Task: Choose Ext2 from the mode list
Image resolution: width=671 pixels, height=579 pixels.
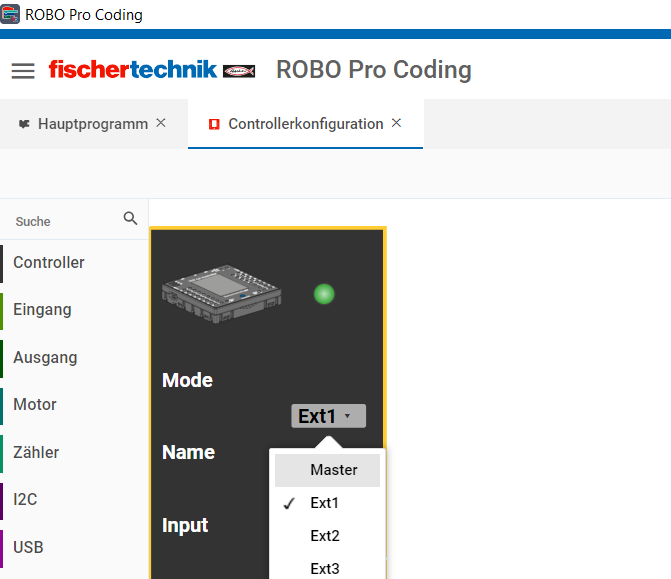Action: [327, 536]
